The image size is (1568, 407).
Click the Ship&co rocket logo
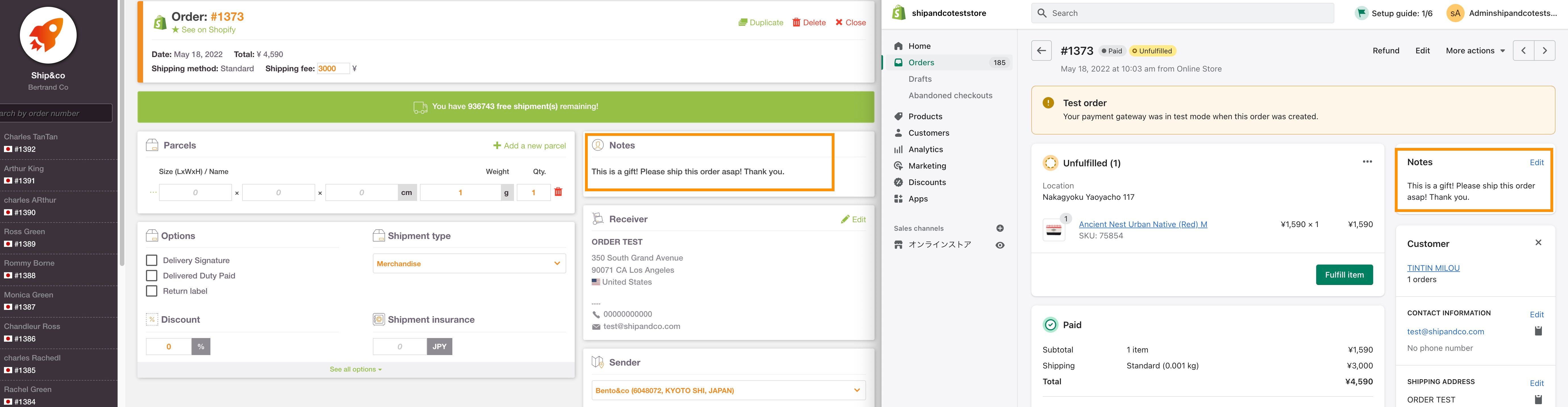point(48,35)
